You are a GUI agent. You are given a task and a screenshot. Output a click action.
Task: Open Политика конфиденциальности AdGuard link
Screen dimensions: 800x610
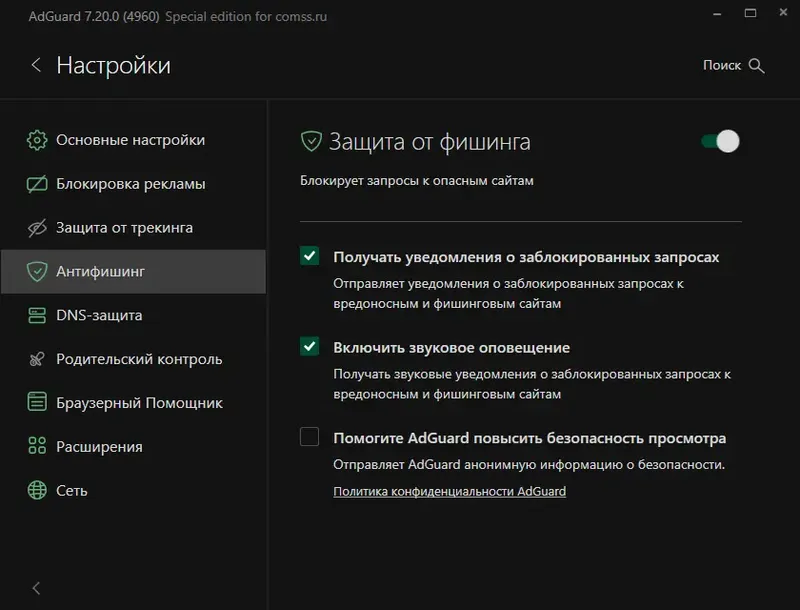pos(449,491)
